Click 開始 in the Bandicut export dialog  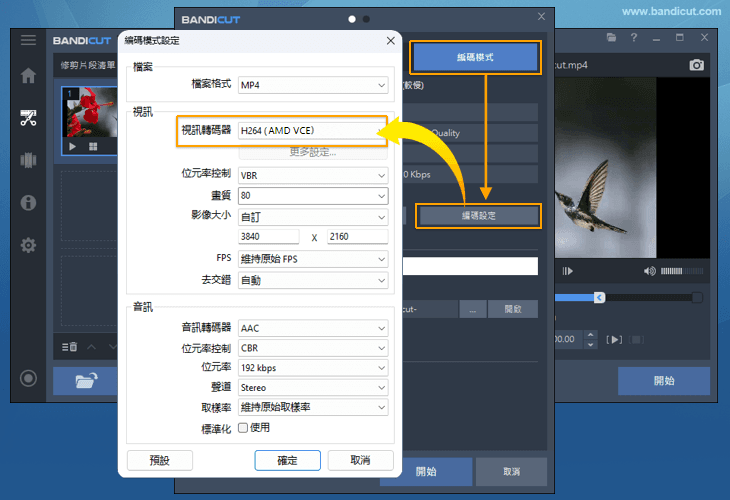[x=426, y=472]
